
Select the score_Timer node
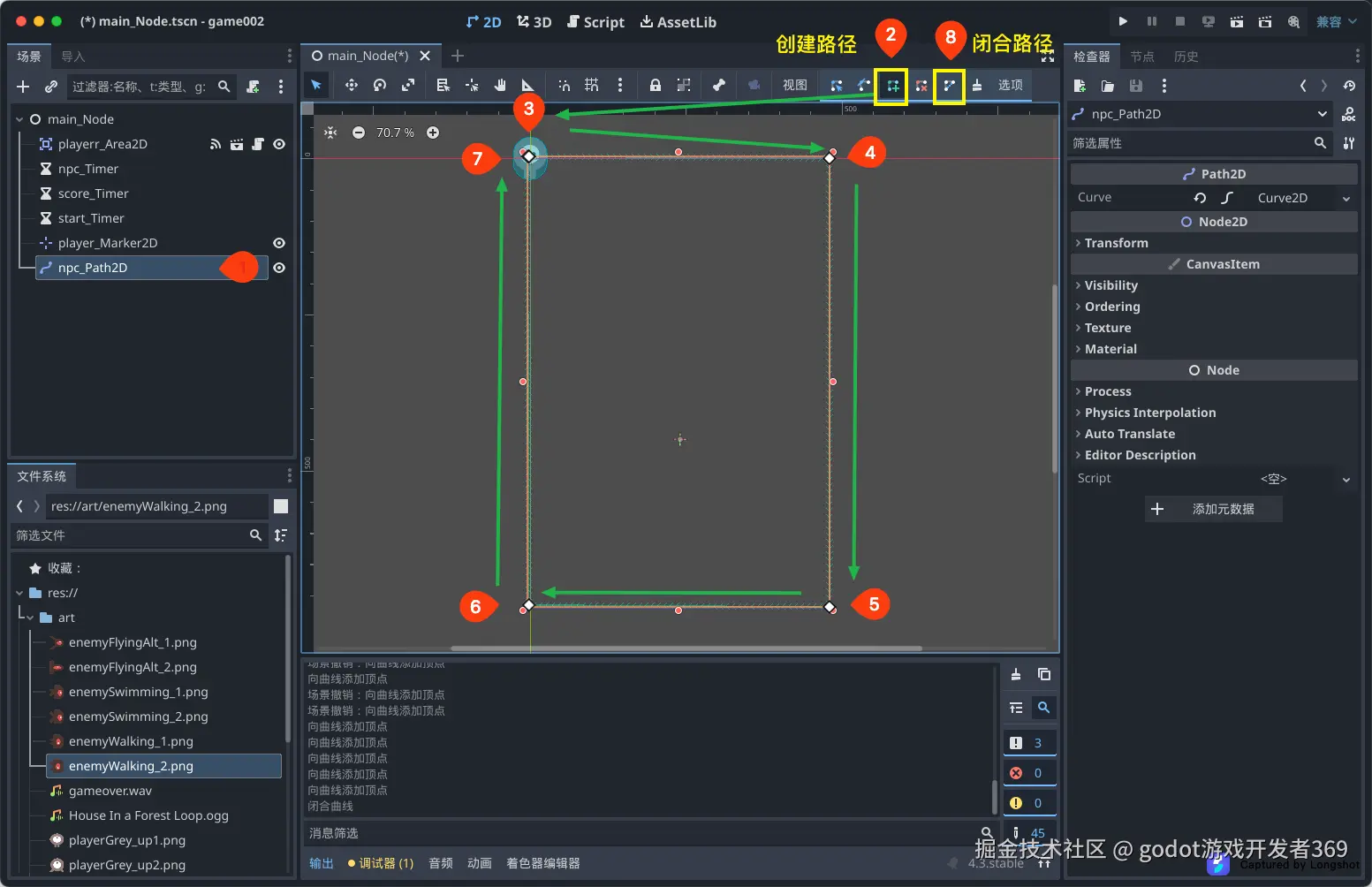pyautogui.click(x=94, y=193)
